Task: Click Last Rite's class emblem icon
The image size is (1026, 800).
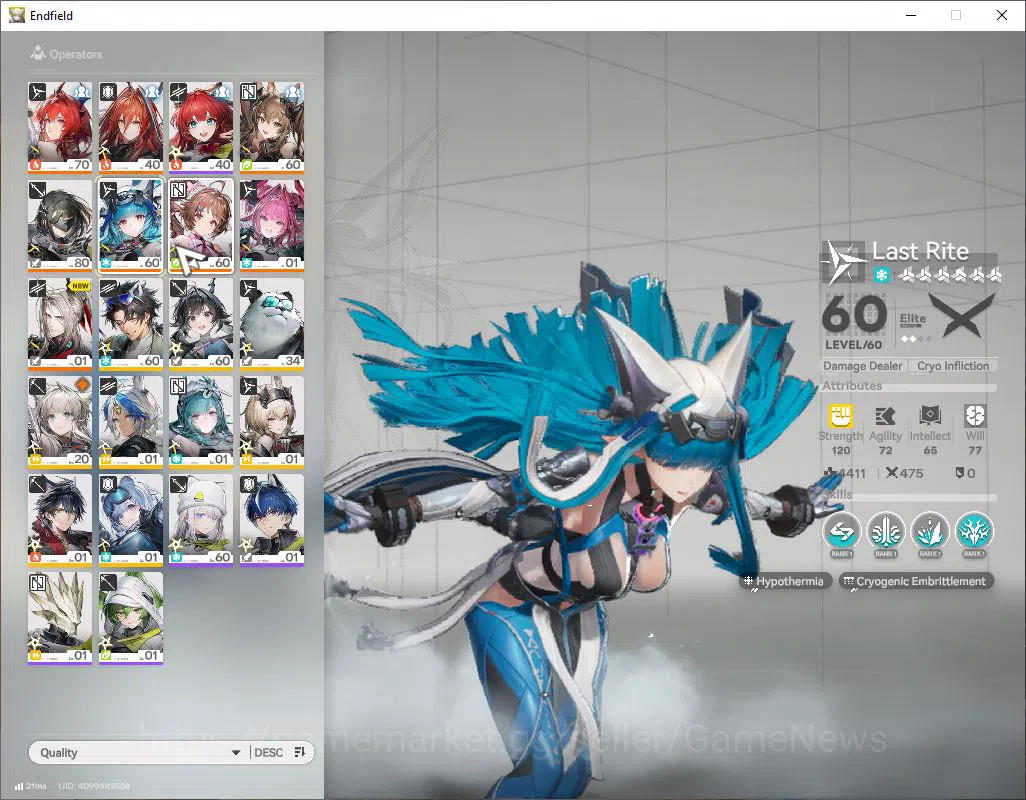Action: pos(843,262)
